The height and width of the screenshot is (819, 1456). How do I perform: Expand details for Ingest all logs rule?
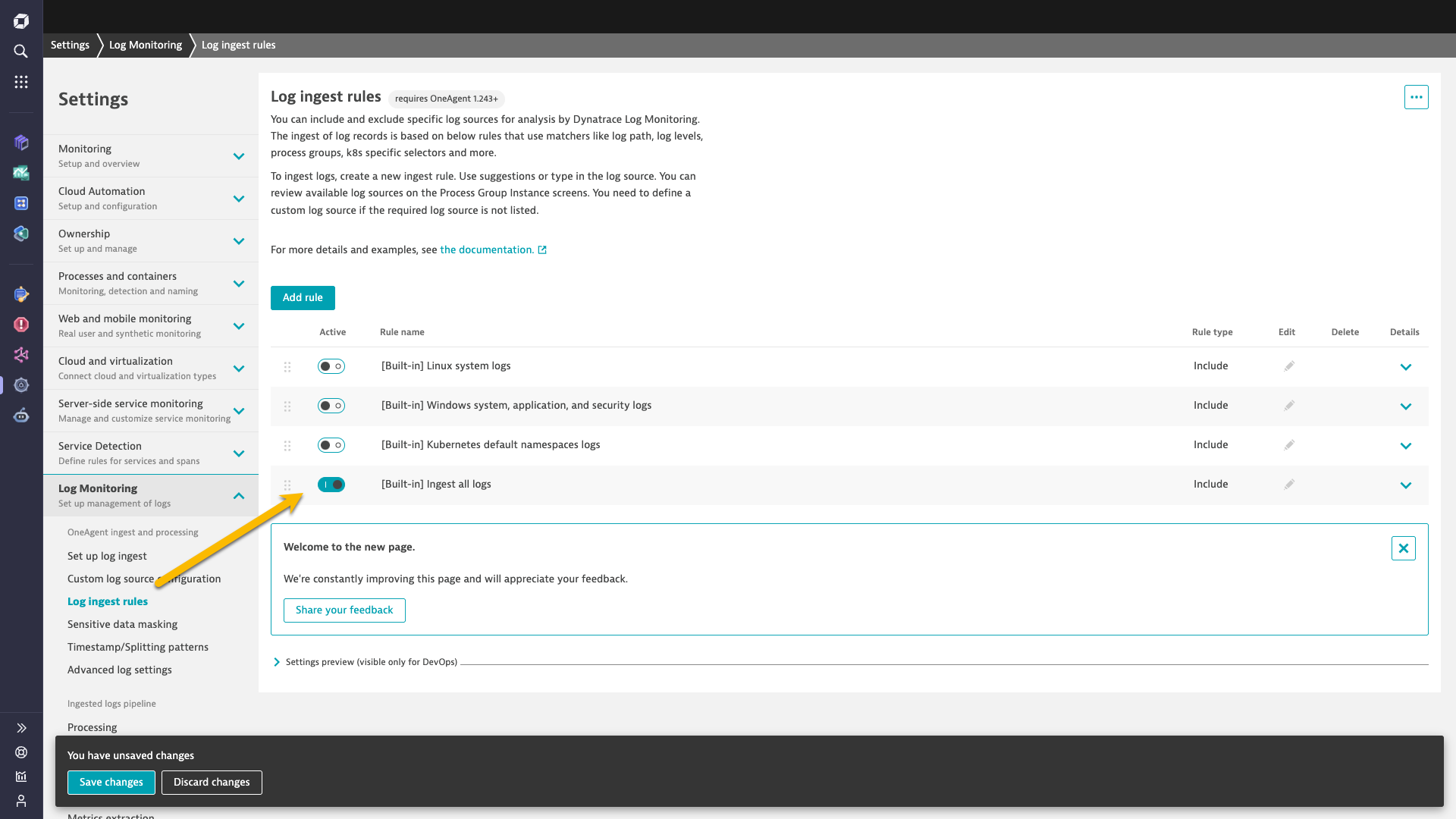click(x=1407, y=485)
